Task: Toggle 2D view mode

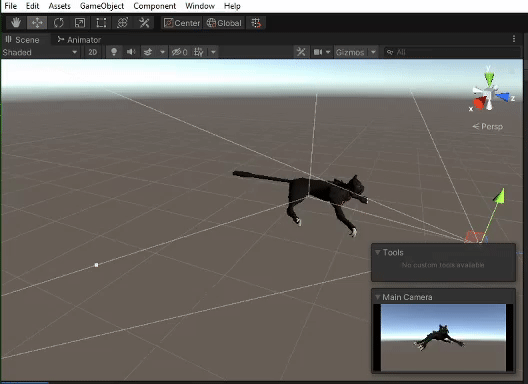Action: coord(93,52)
